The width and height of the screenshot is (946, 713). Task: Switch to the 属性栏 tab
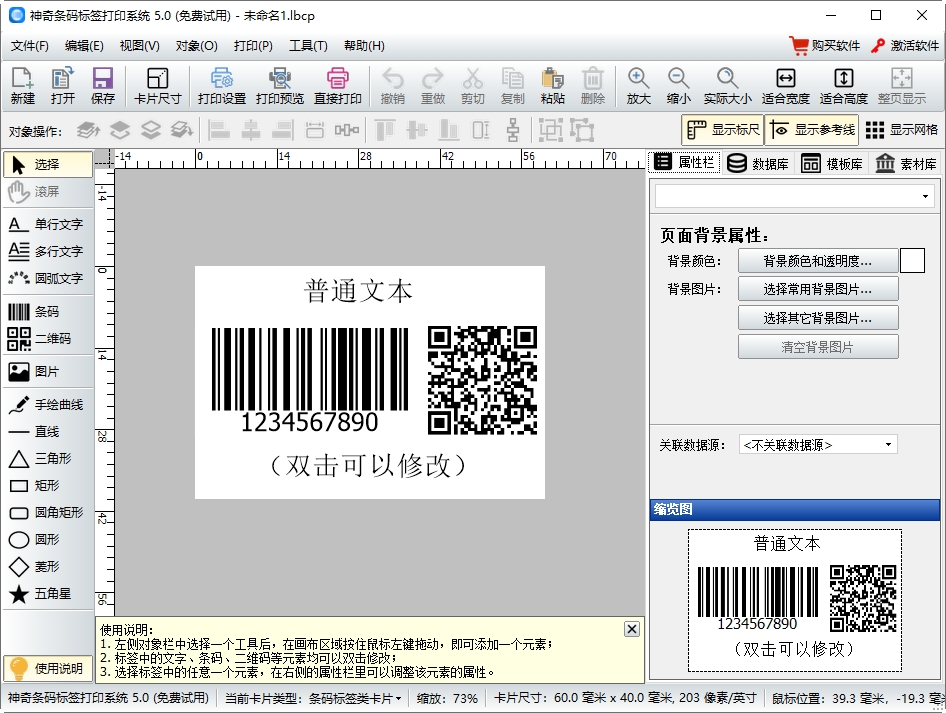click(685, 162)
